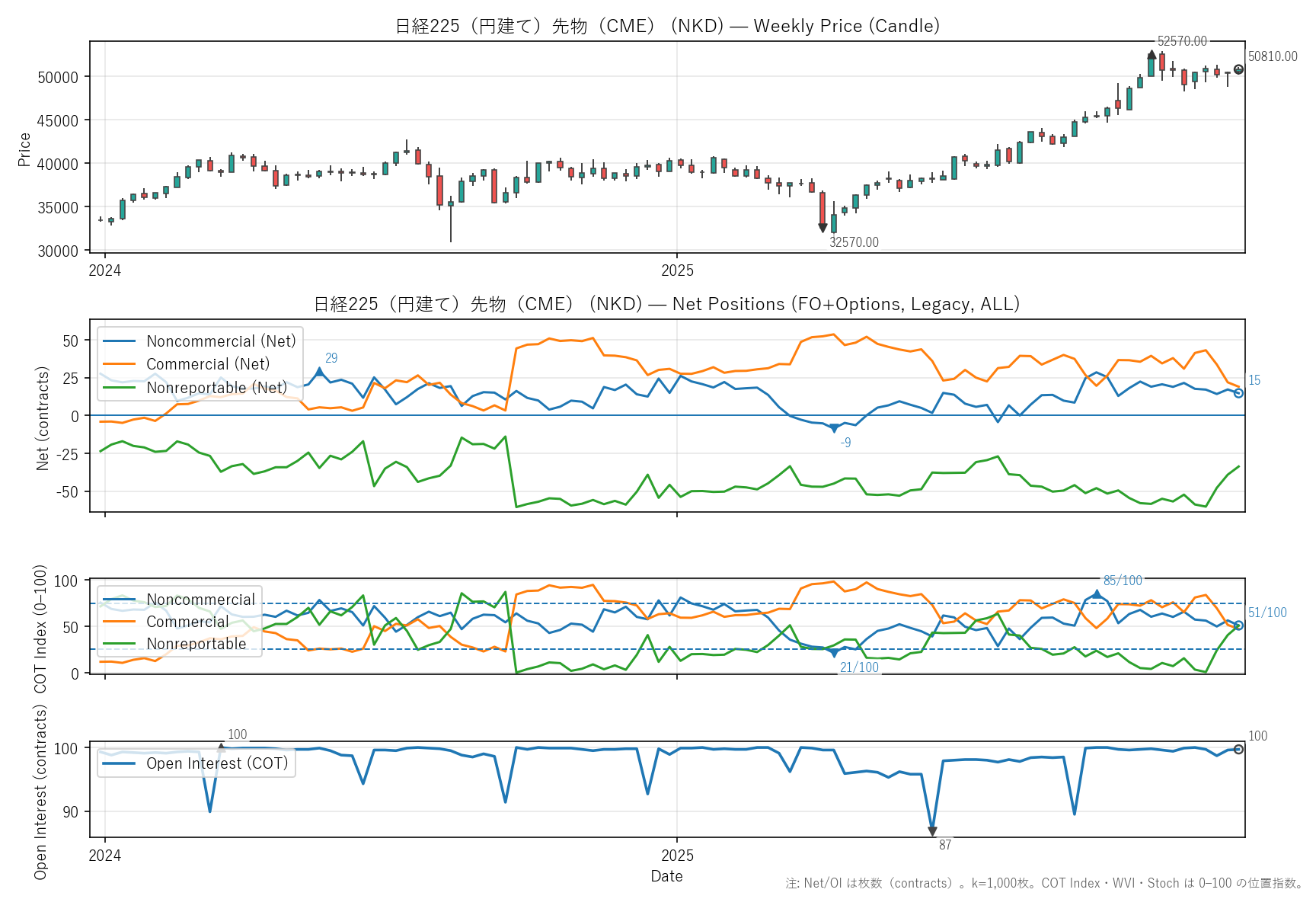Click the latest COT Index circle labeled 51/100

(1238, 625)
